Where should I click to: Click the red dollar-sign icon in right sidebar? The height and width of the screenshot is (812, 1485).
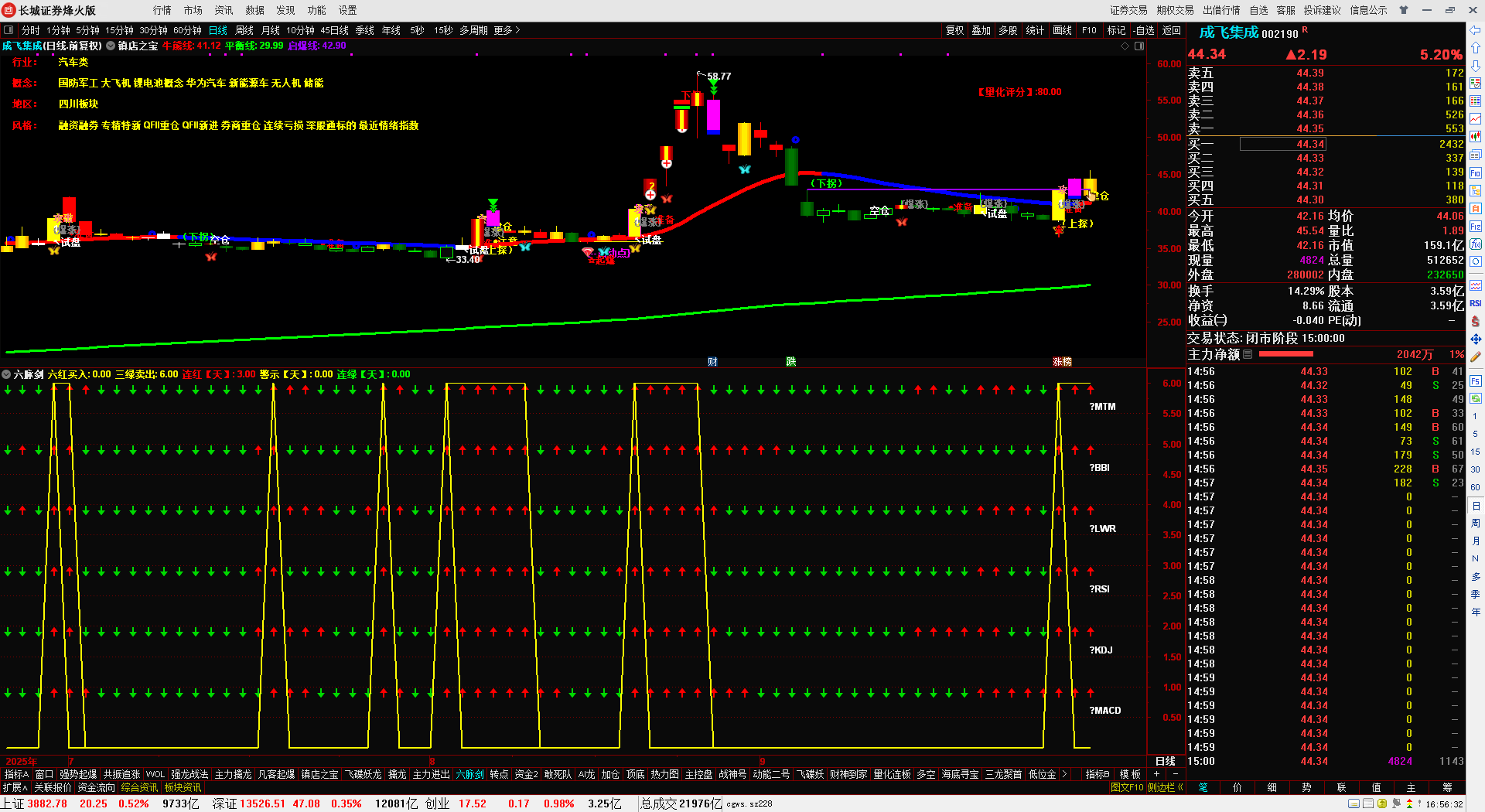[1476, 321]
